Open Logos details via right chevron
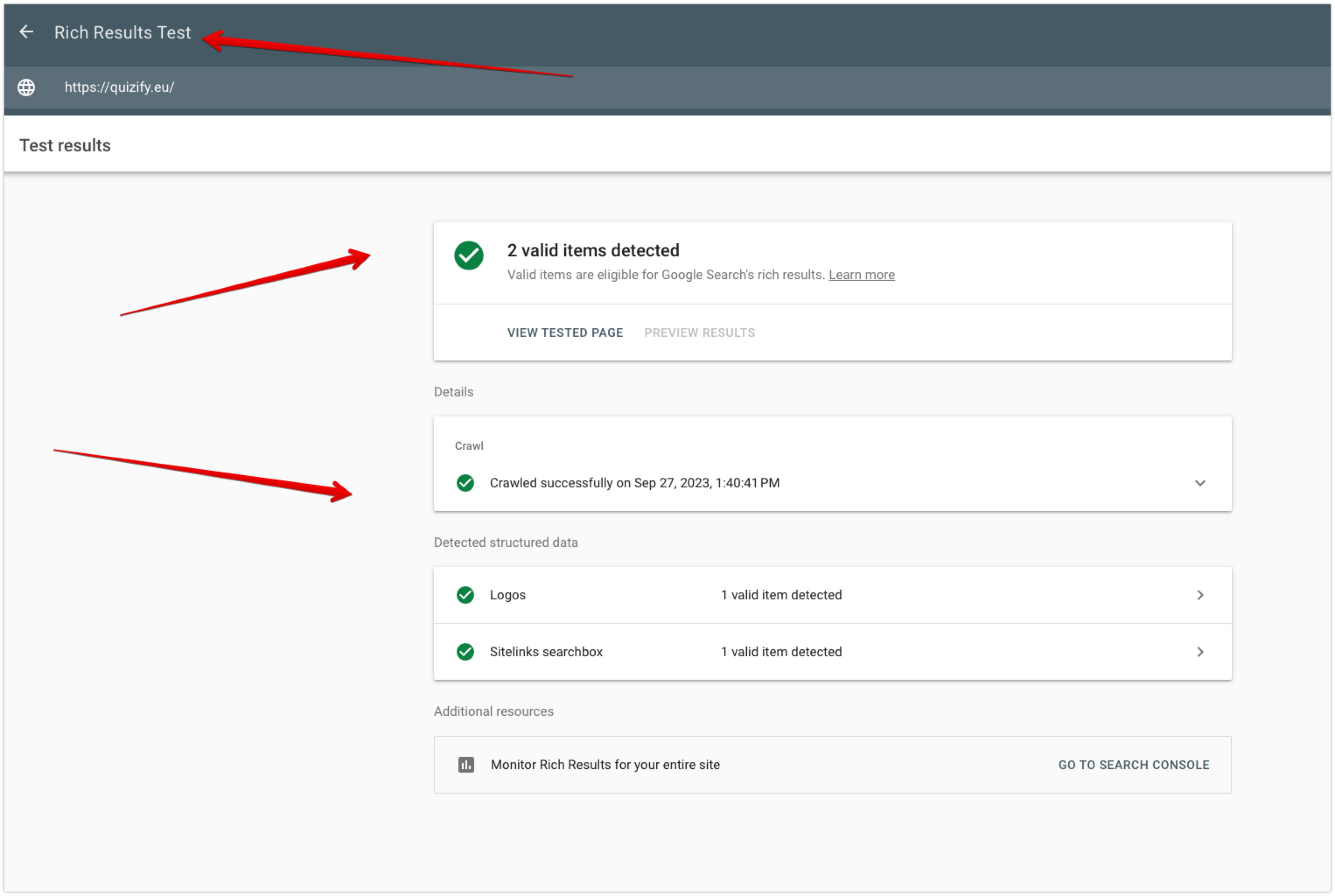This screenshot has height=896, width=1335. (x=1199, y=595)
